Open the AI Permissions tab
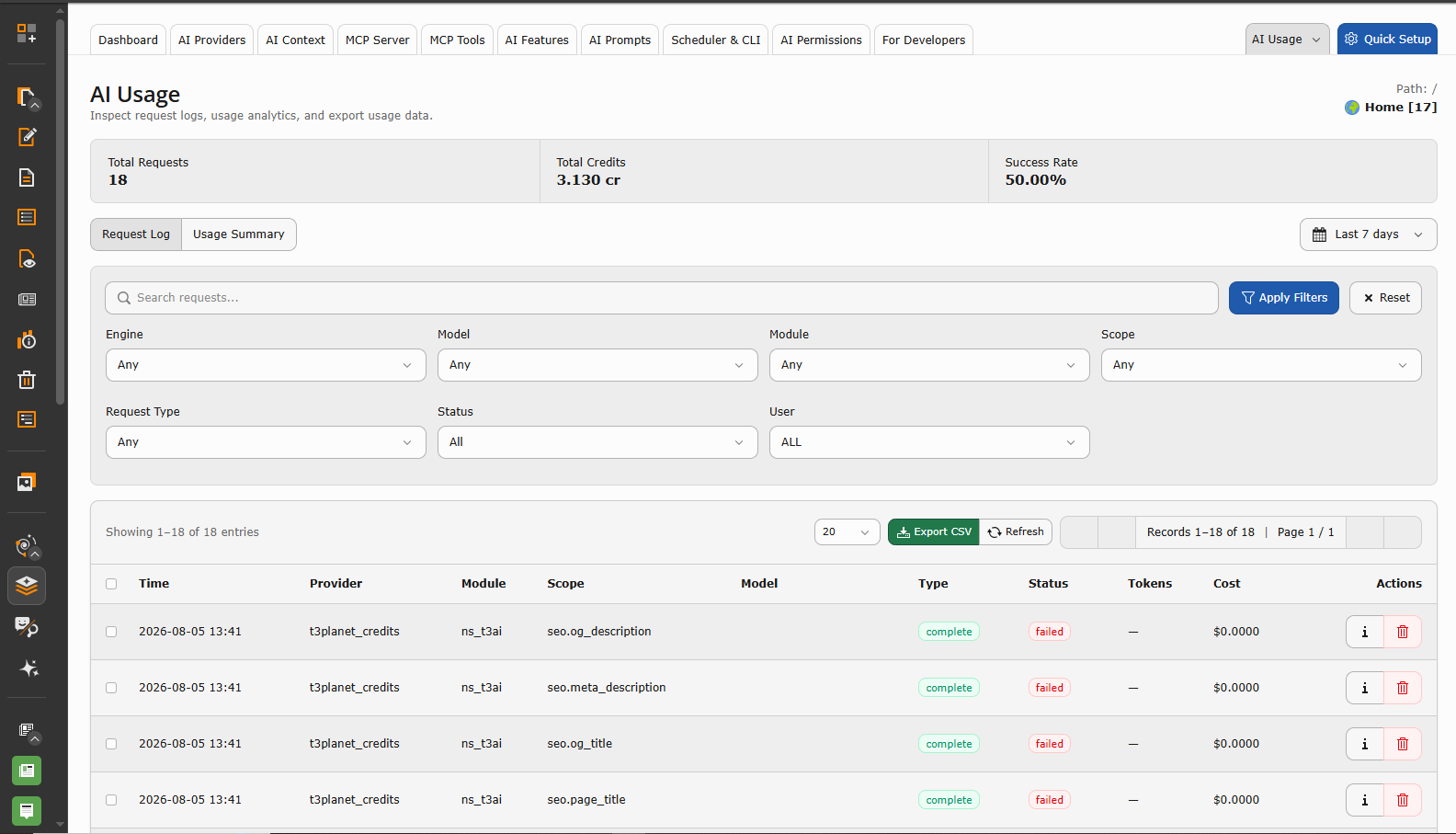The width and height of the screenshot is (1456, 834). point(821,40)
